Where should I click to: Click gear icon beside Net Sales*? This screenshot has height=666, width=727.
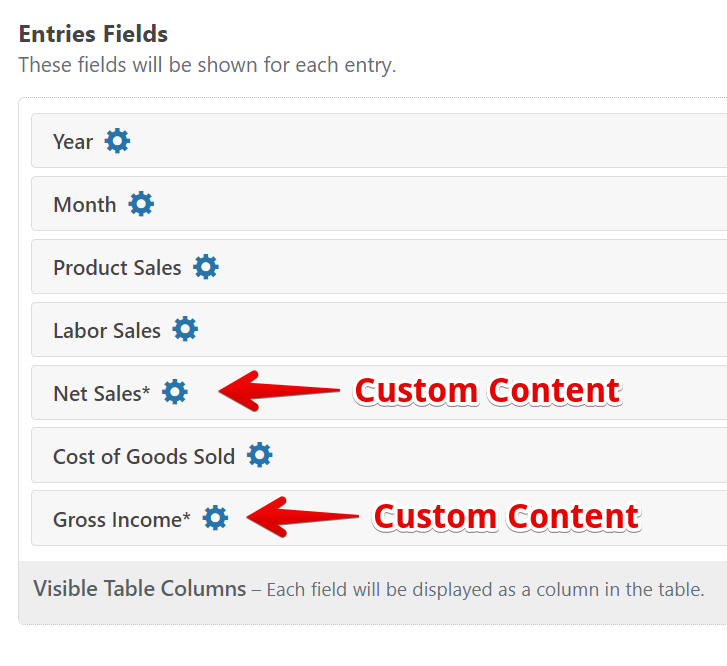coord(175,392)
